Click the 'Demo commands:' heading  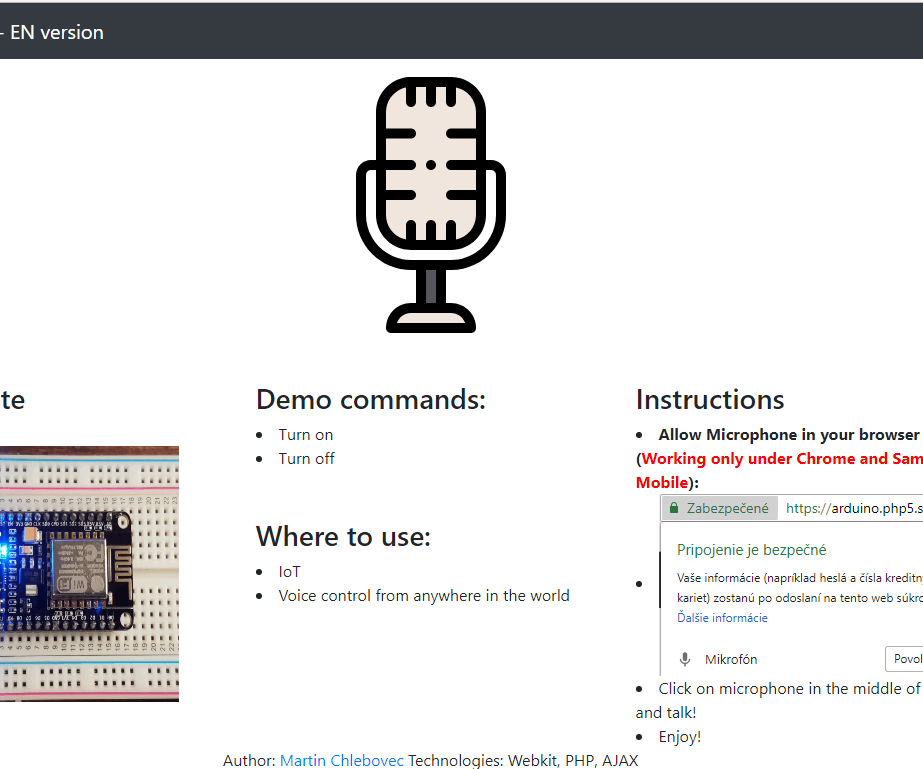pyautogui.click(x=370, y=399)
